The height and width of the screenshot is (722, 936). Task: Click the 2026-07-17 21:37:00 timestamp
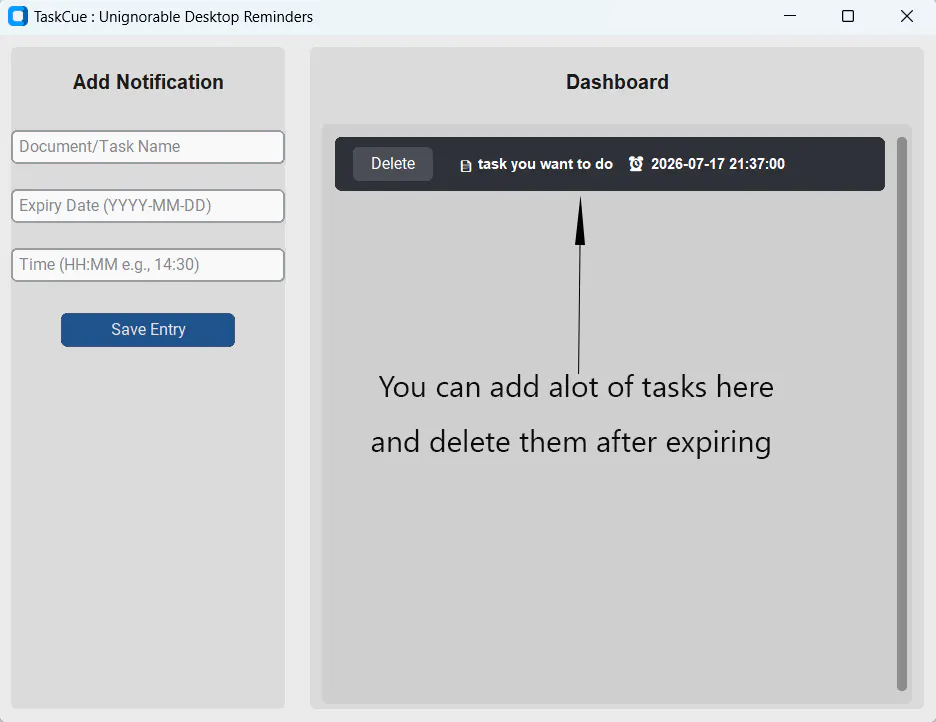718,164
